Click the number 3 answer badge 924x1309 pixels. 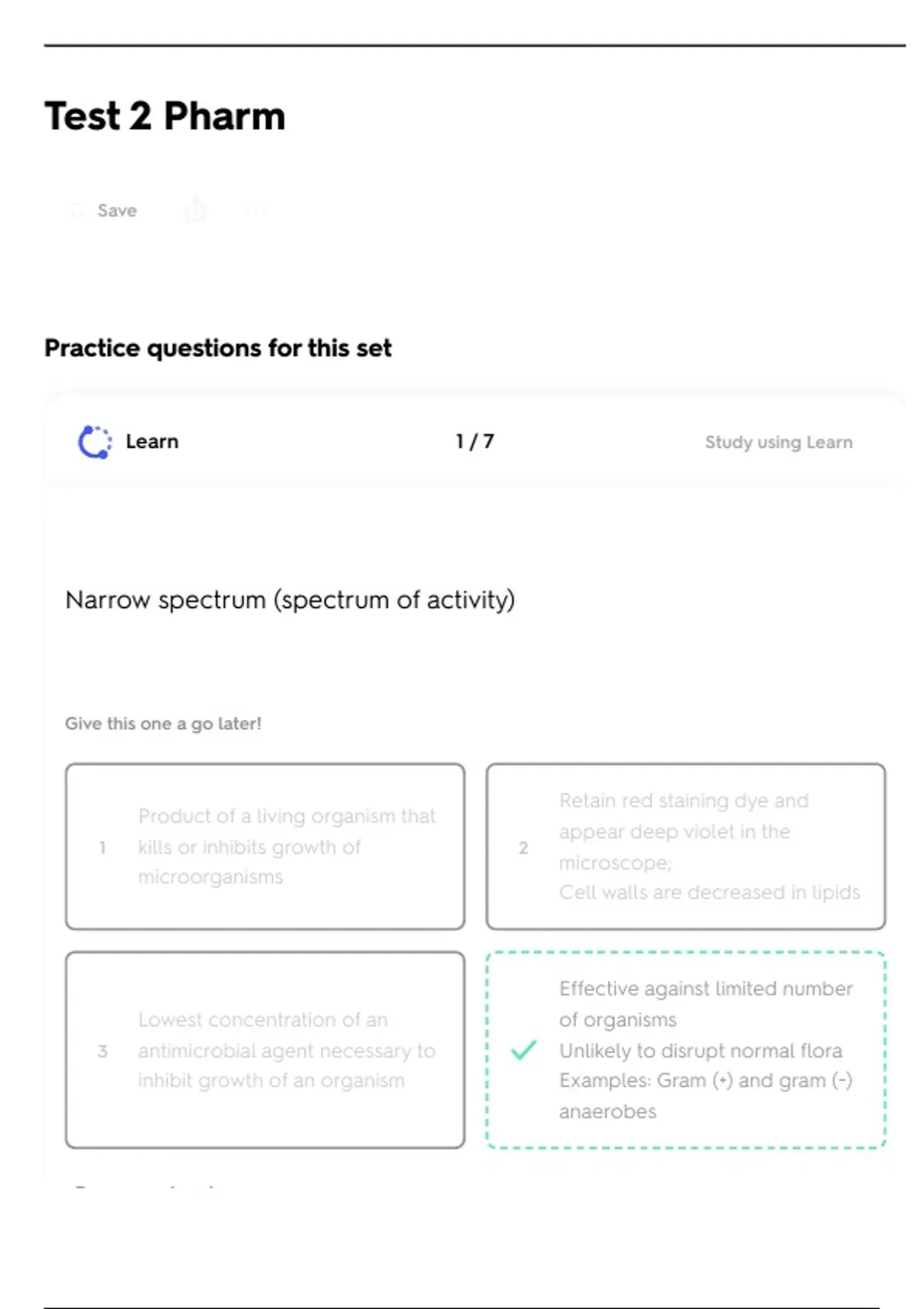pos(102,1051)
